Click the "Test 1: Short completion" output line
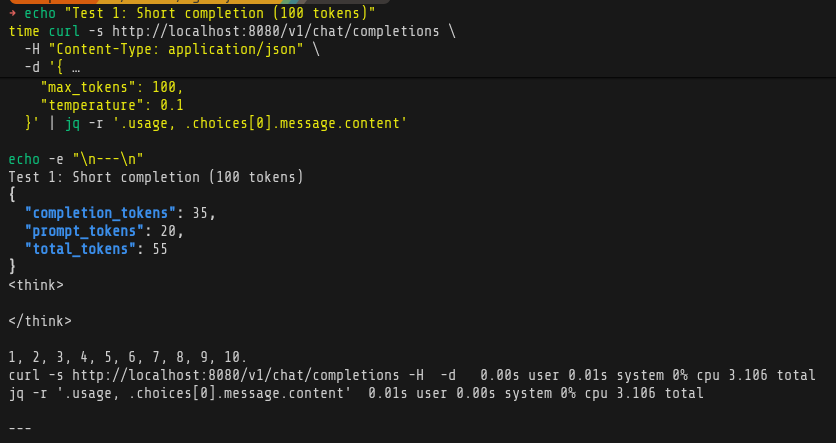The height and width of the screenshot is (443, 836). pyautogui.click(x=155, y=177)
